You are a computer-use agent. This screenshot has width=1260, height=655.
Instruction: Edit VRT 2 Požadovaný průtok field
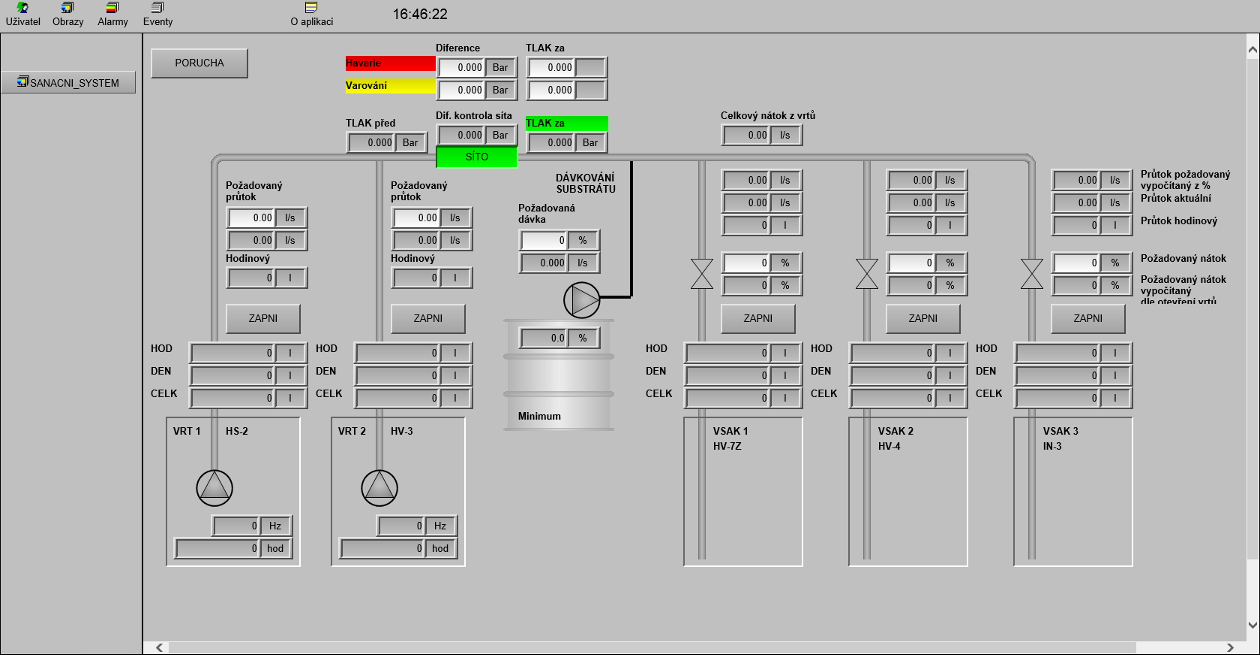click(416, 218)
